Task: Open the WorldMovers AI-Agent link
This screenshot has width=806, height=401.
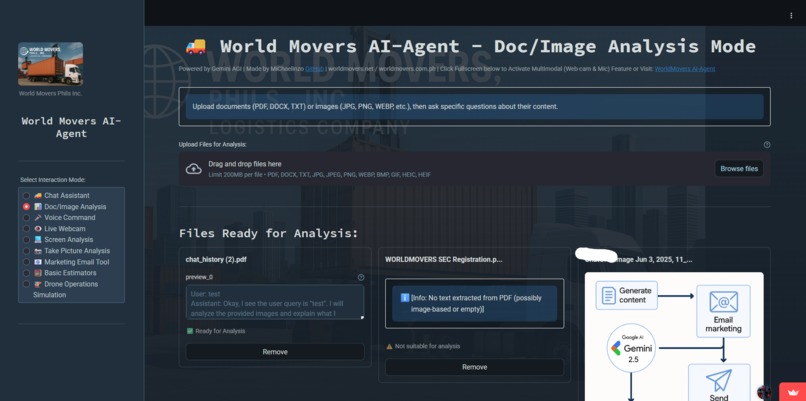Action: point(685,69)
